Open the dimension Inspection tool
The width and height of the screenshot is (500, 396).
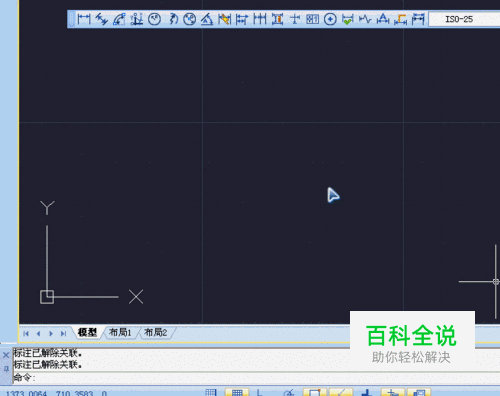pos(348,19)
